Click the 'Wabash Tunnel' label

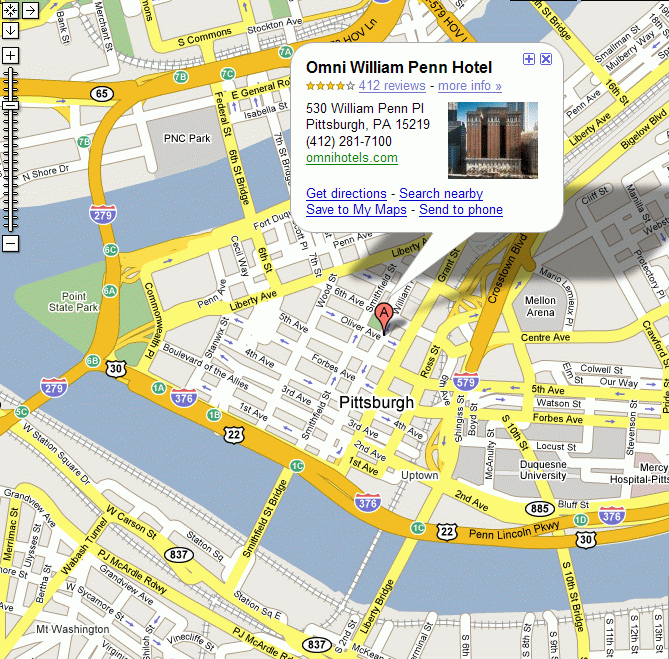point(84,547)
